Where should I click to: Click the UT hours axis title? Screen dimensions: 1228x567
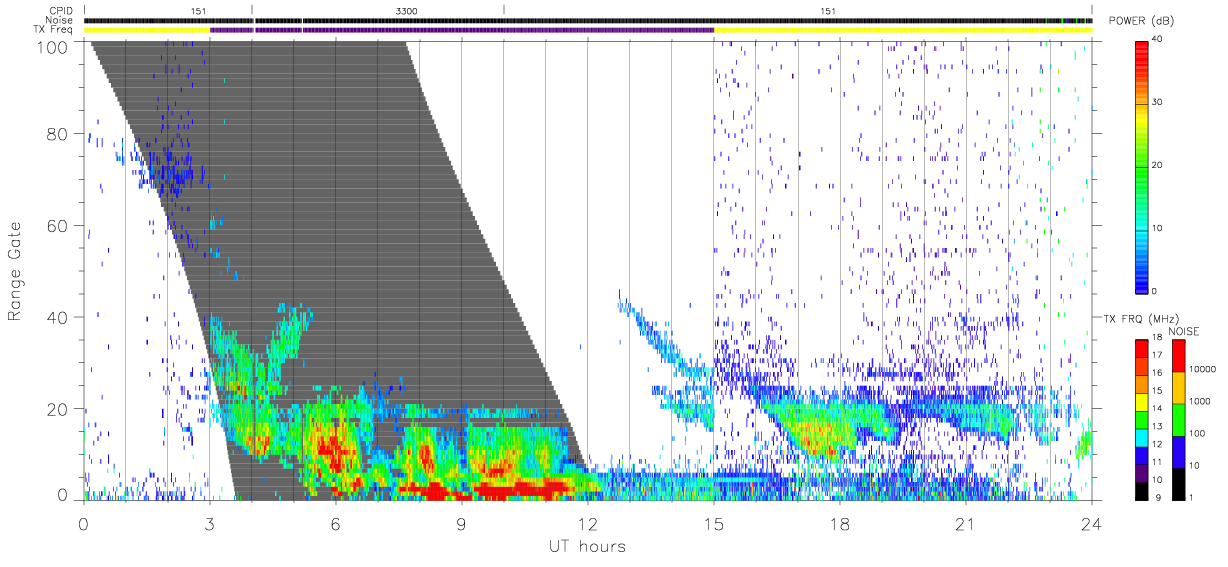pyautogui.click(x=586, y=546)
